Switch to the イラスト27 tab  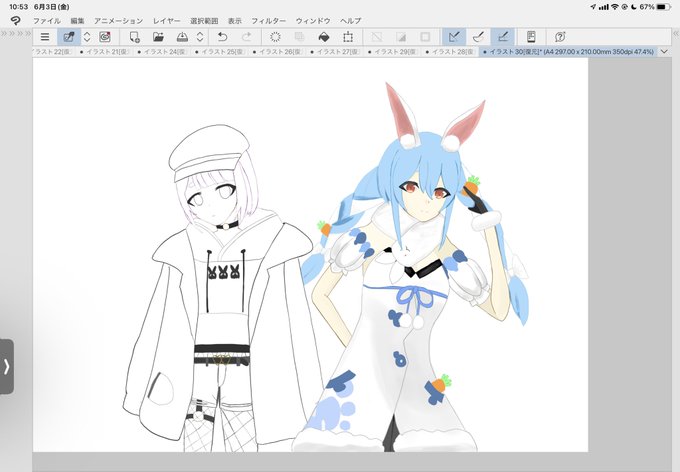click(x=335, y=52)
